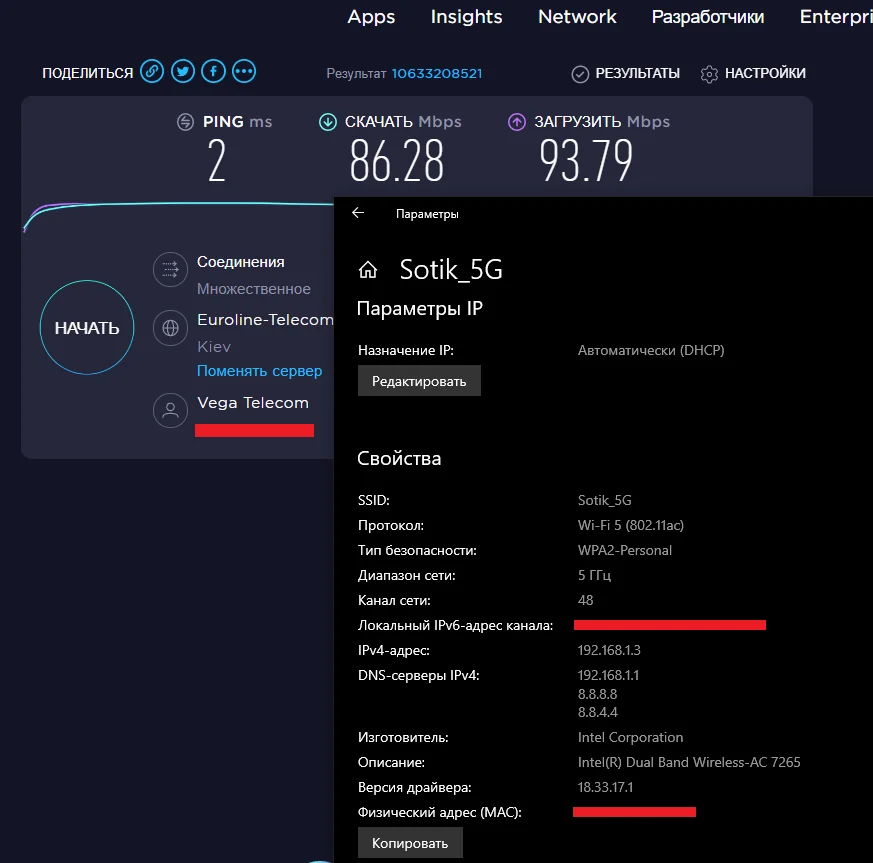The height and width of the screenshot is (863, 873).
Task: Click the Intel Corporation manufacturer value
Action: (x=630, y=737)
